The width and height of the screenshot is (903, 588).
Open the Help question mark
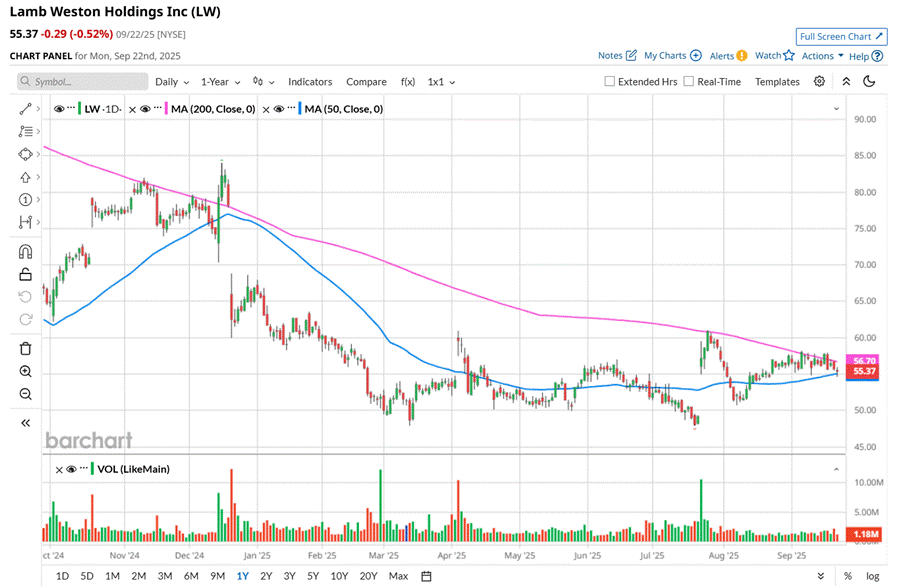(877, 56)
